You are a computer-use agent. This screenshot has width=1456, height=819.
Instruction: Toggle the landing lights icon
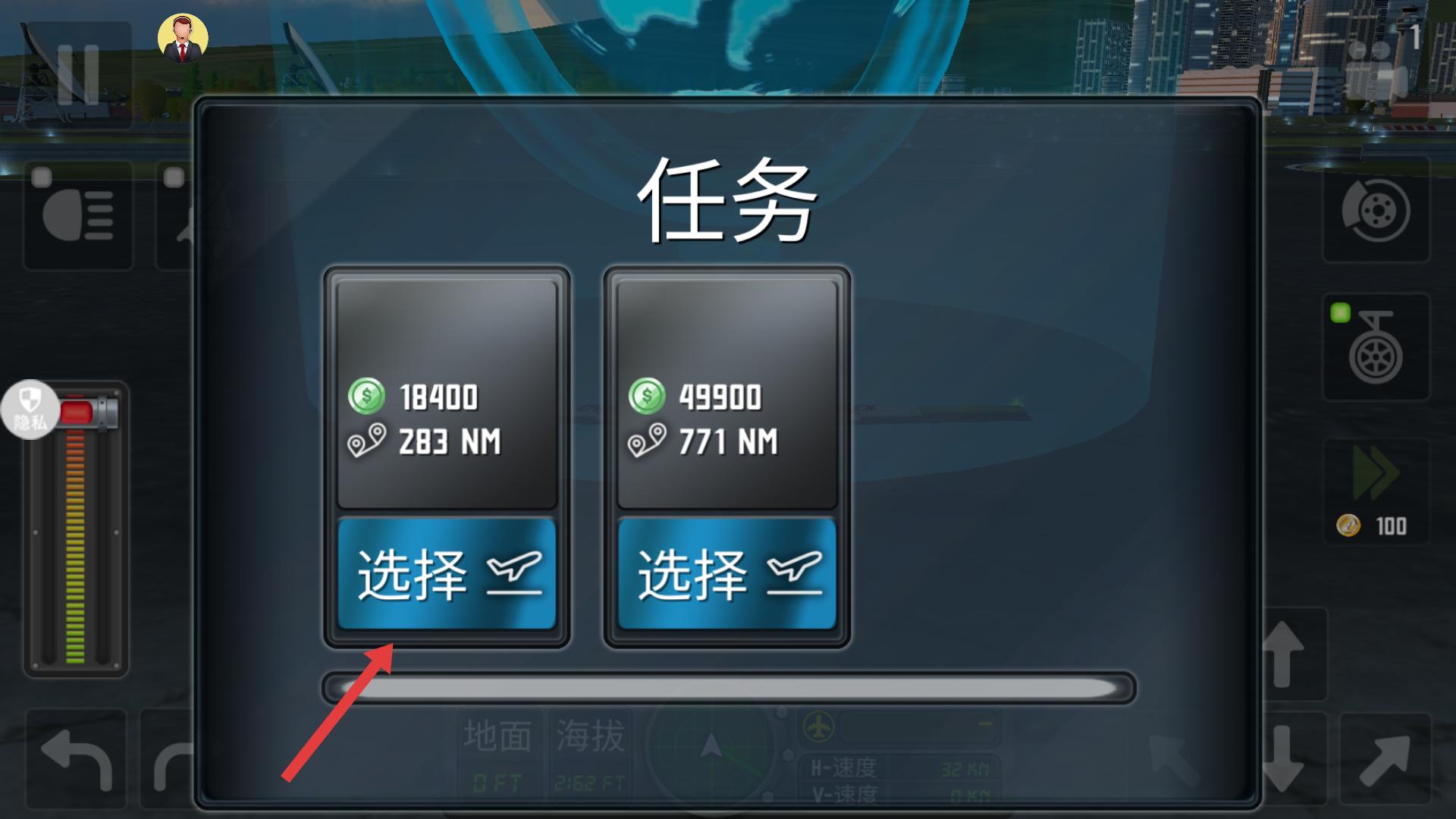coord(78,215)
